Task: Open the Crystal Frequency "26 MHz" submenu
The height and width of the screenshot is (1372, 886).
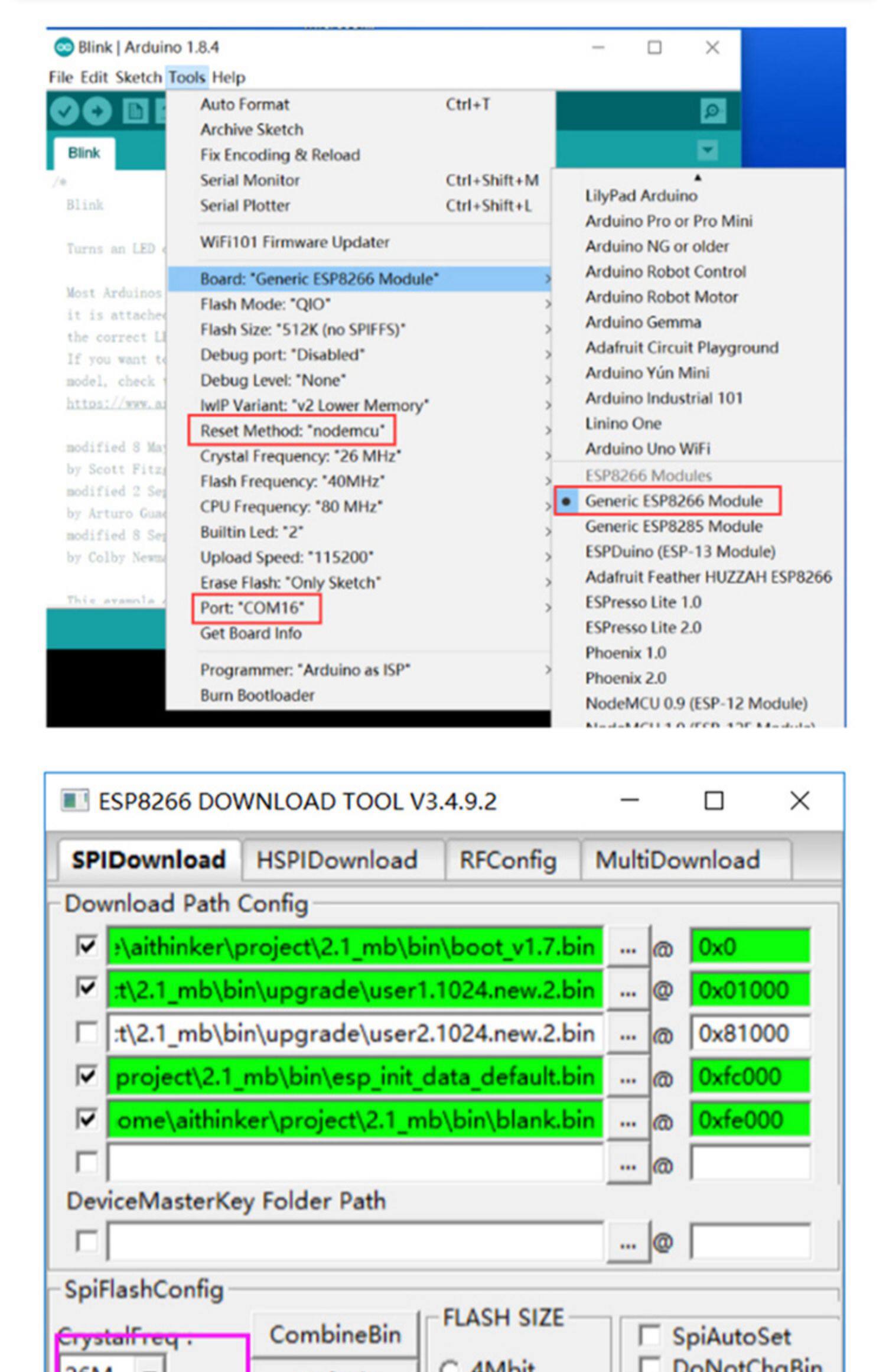Action: [x=360, y=456]
